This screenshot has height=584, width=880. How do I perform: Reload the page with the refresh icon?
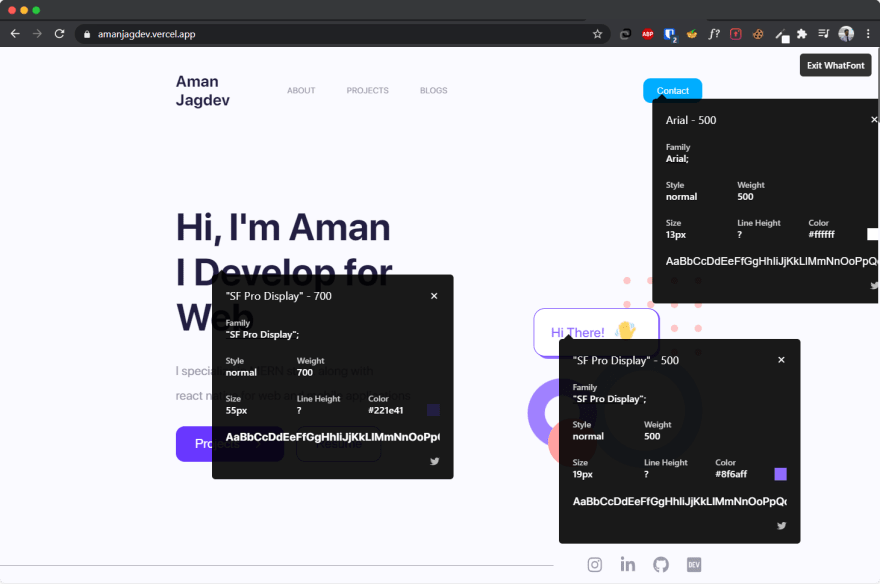tap(59, 34)
